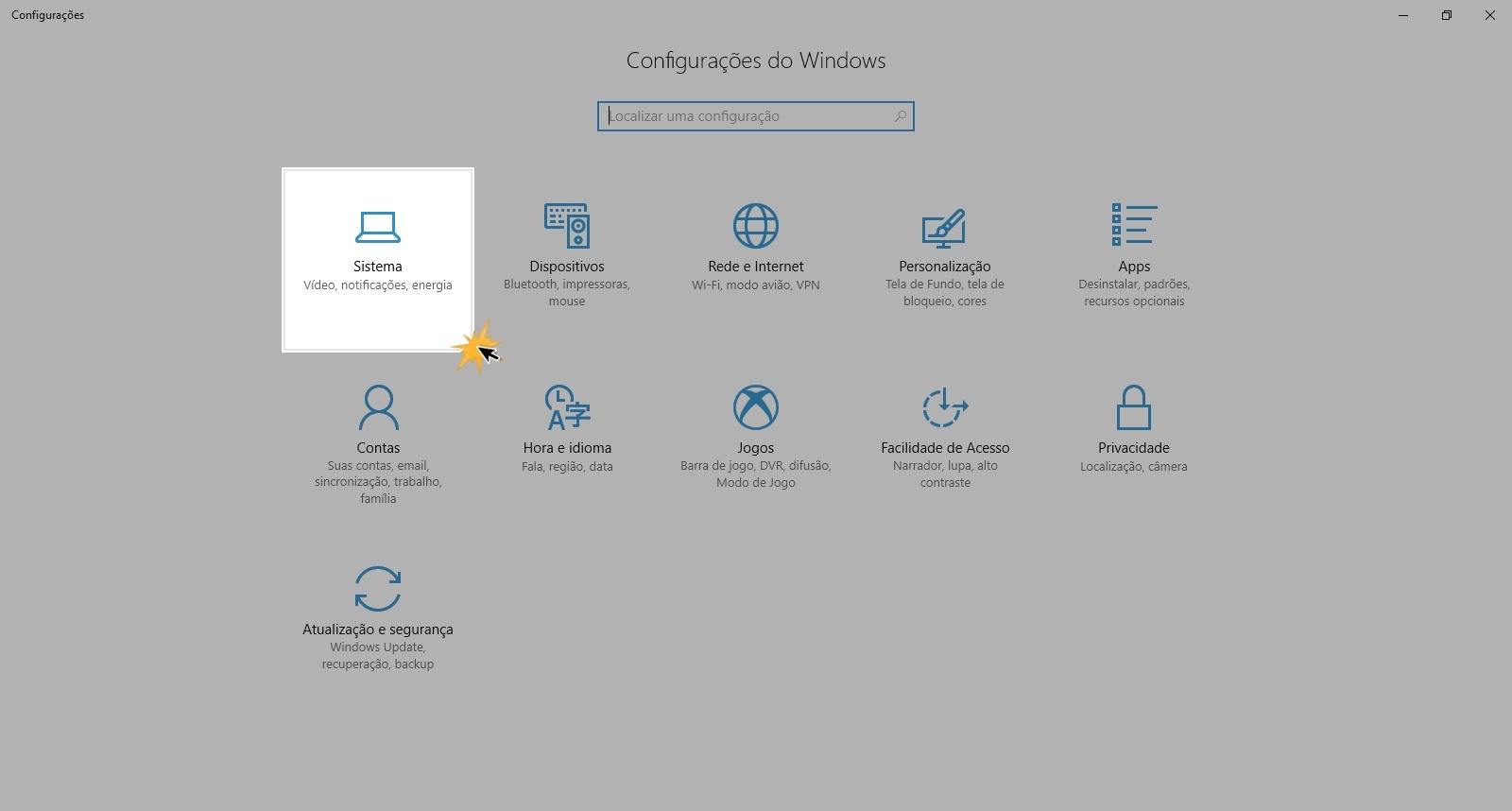The height and width of the screenshot is (811, 1512).
Task: Click the search magnifier icon
Action: point(901,116)
